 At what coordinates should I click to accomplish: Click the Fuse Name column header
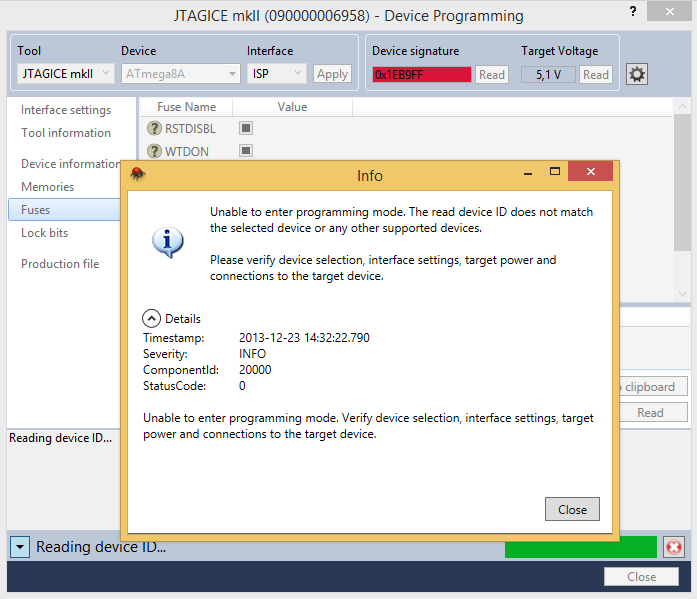pyautogui.click(x=187, y=107)
